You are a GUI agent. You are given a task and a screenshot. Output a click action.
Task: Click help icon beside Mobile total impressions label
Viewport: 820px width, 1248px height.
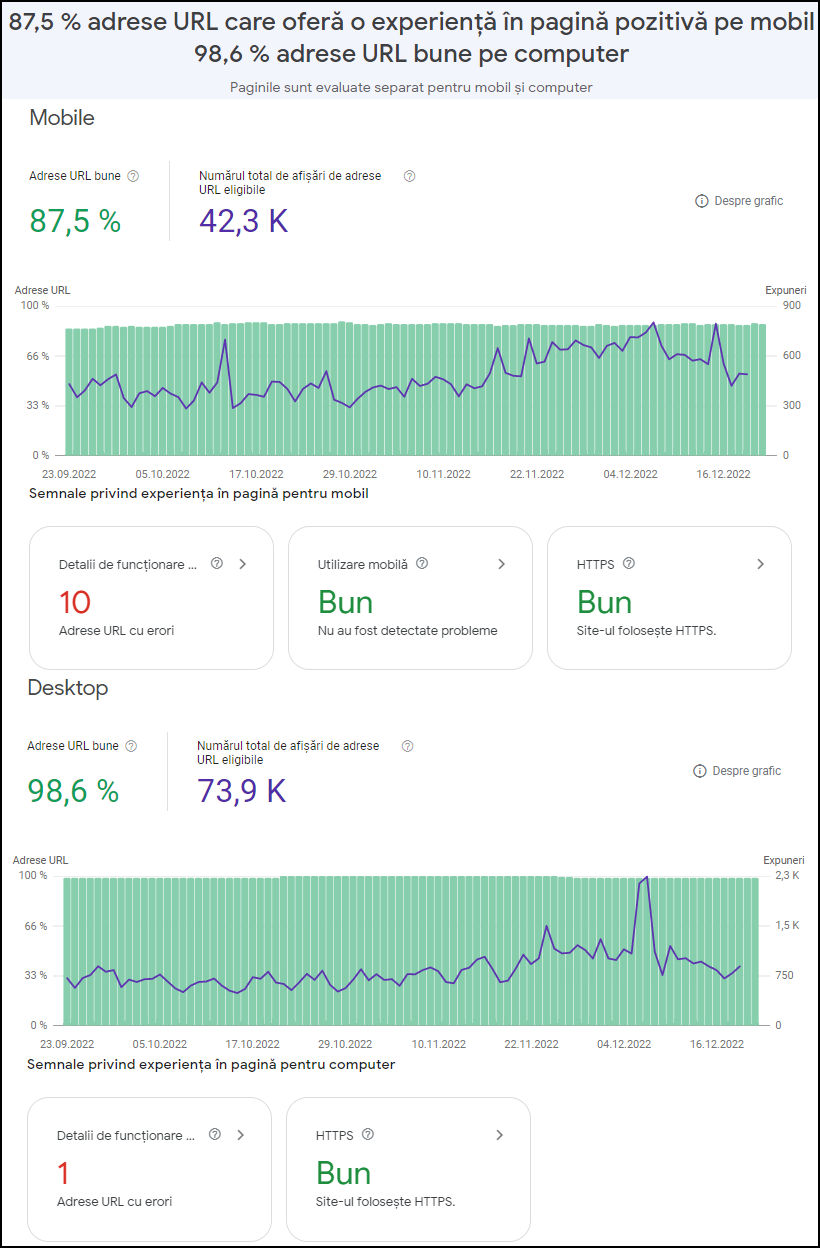pos(409,176)
